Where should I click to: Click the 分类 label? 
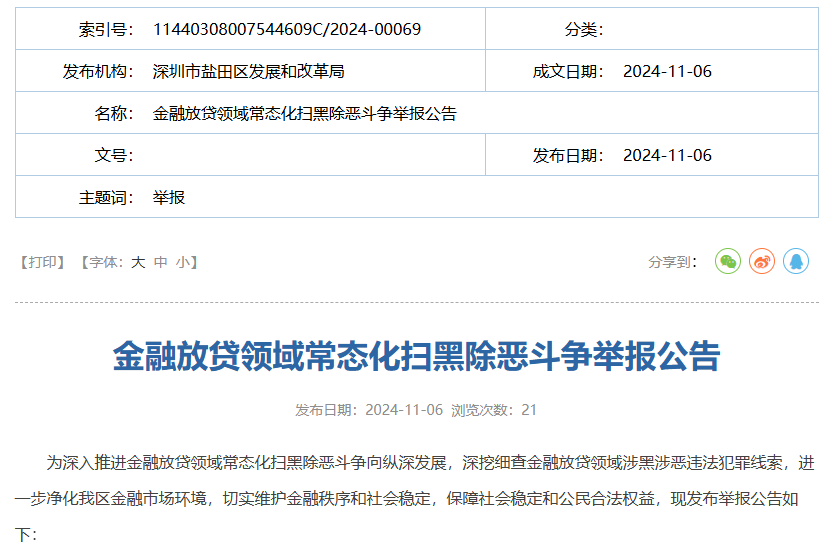[x=584, y=29]
